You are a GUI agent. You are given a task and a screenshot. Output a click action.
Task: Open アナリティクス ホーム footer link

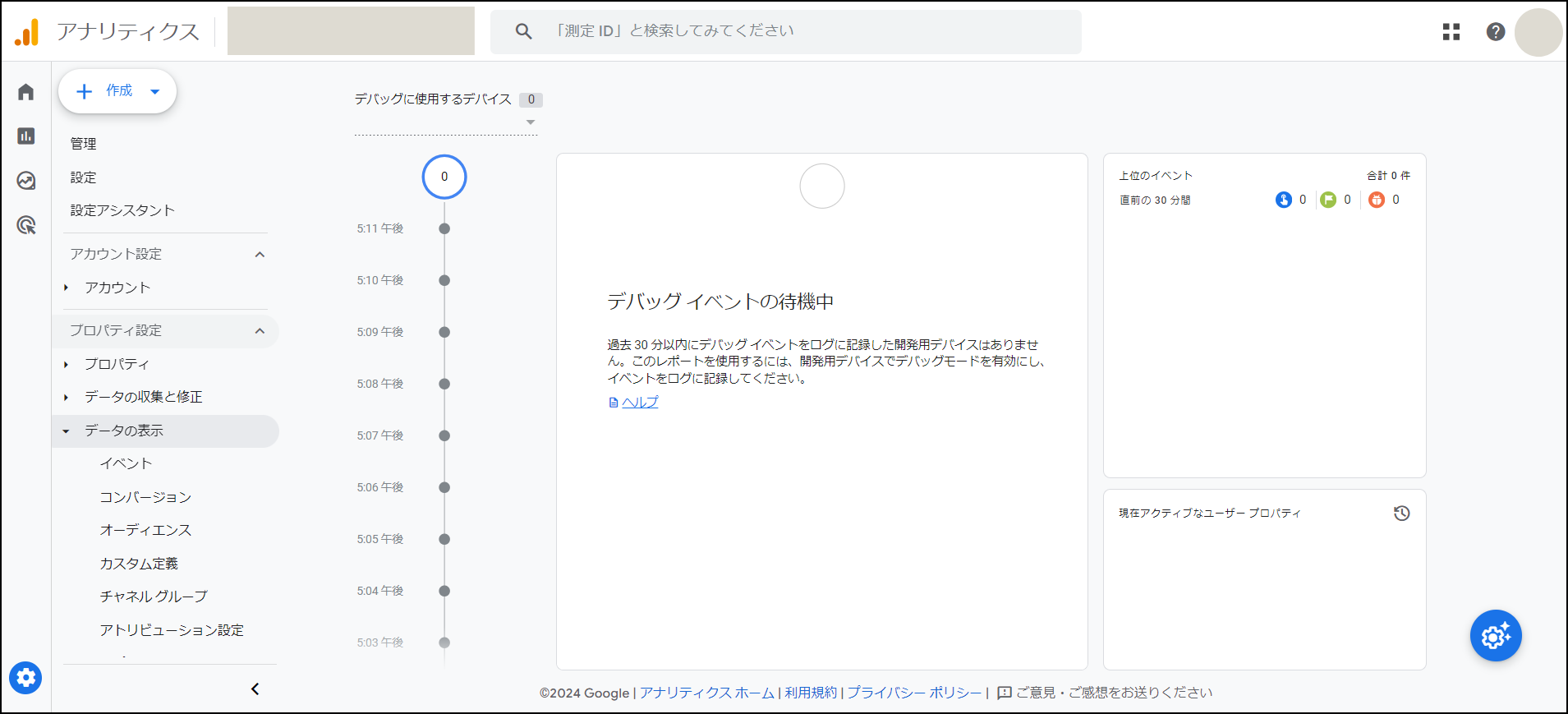tap(707, 693)
